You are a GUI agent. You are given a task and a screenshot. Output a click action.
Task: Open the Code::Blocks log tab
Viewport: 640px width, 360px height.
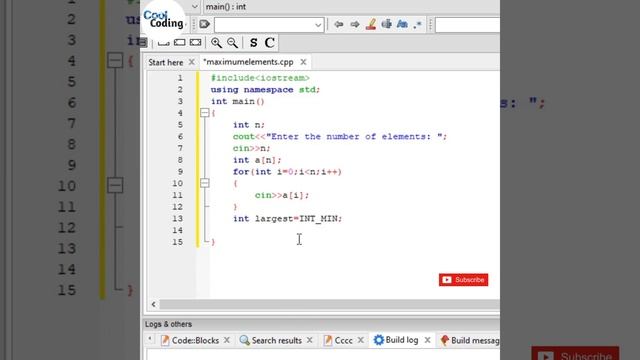(x=190, y=340)
